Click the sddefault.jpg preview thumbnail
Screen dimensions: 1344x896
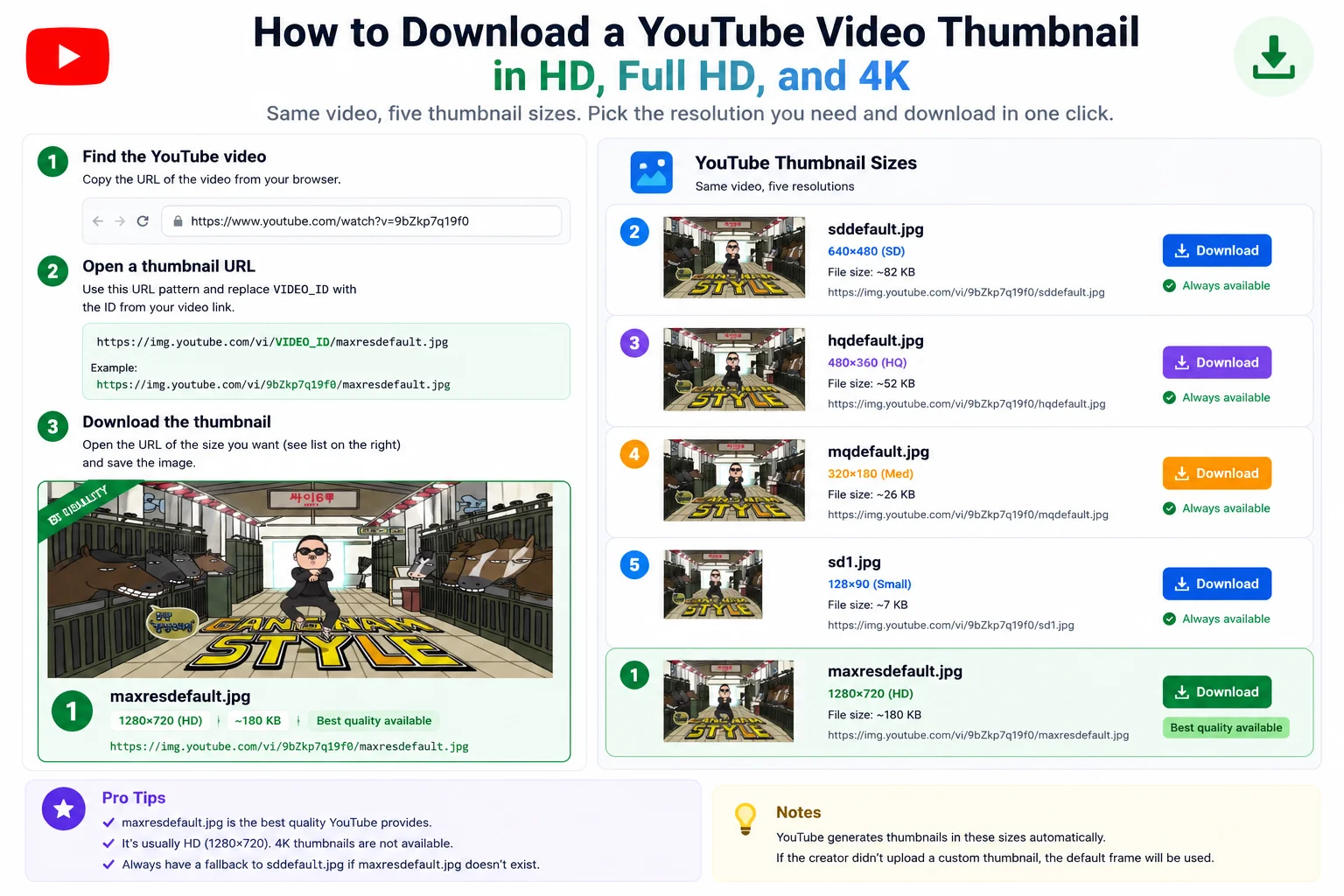point(734,257)
